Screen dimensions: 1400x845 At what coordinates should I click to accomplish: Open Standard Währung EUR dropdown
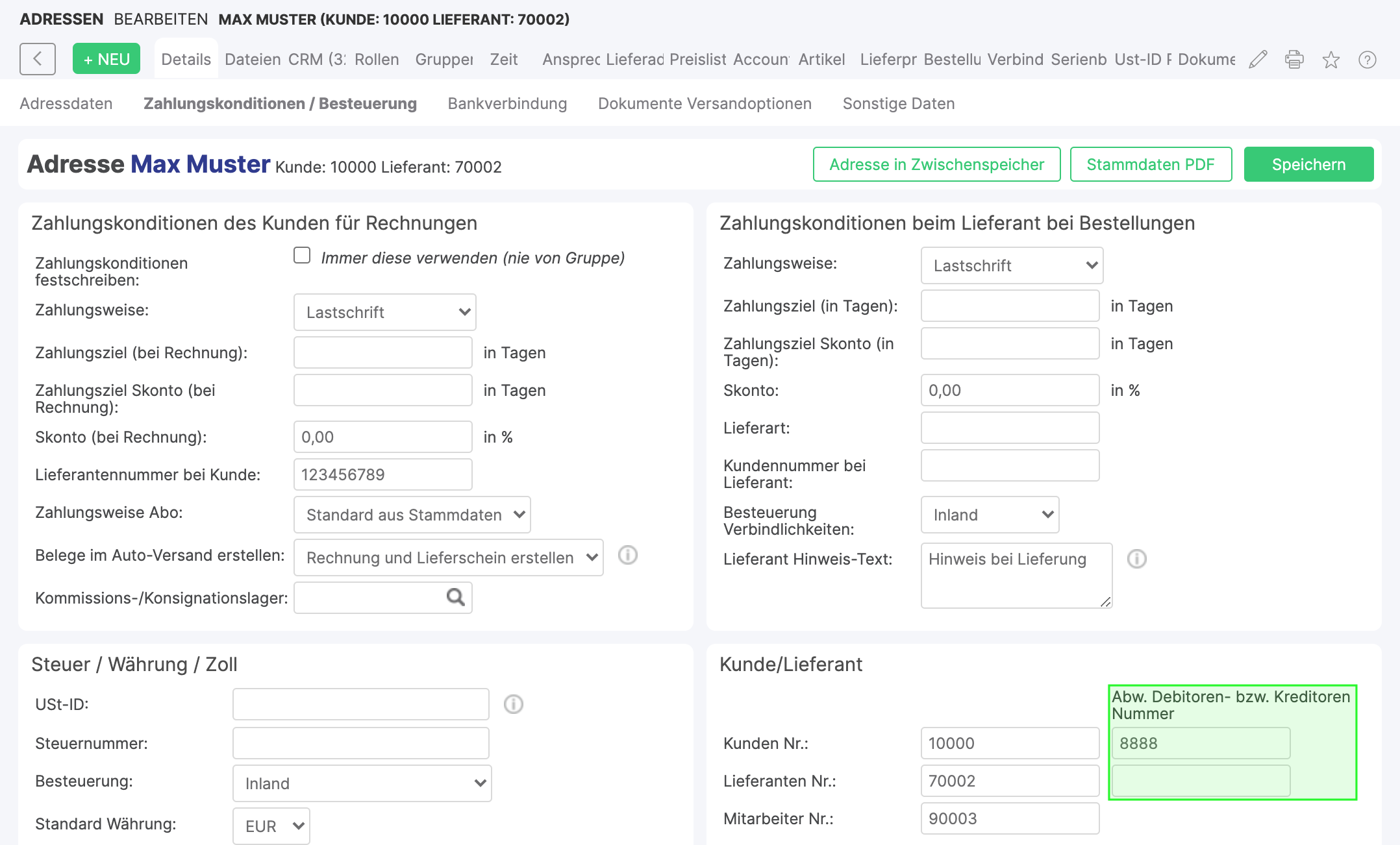[x=271, y=826]
